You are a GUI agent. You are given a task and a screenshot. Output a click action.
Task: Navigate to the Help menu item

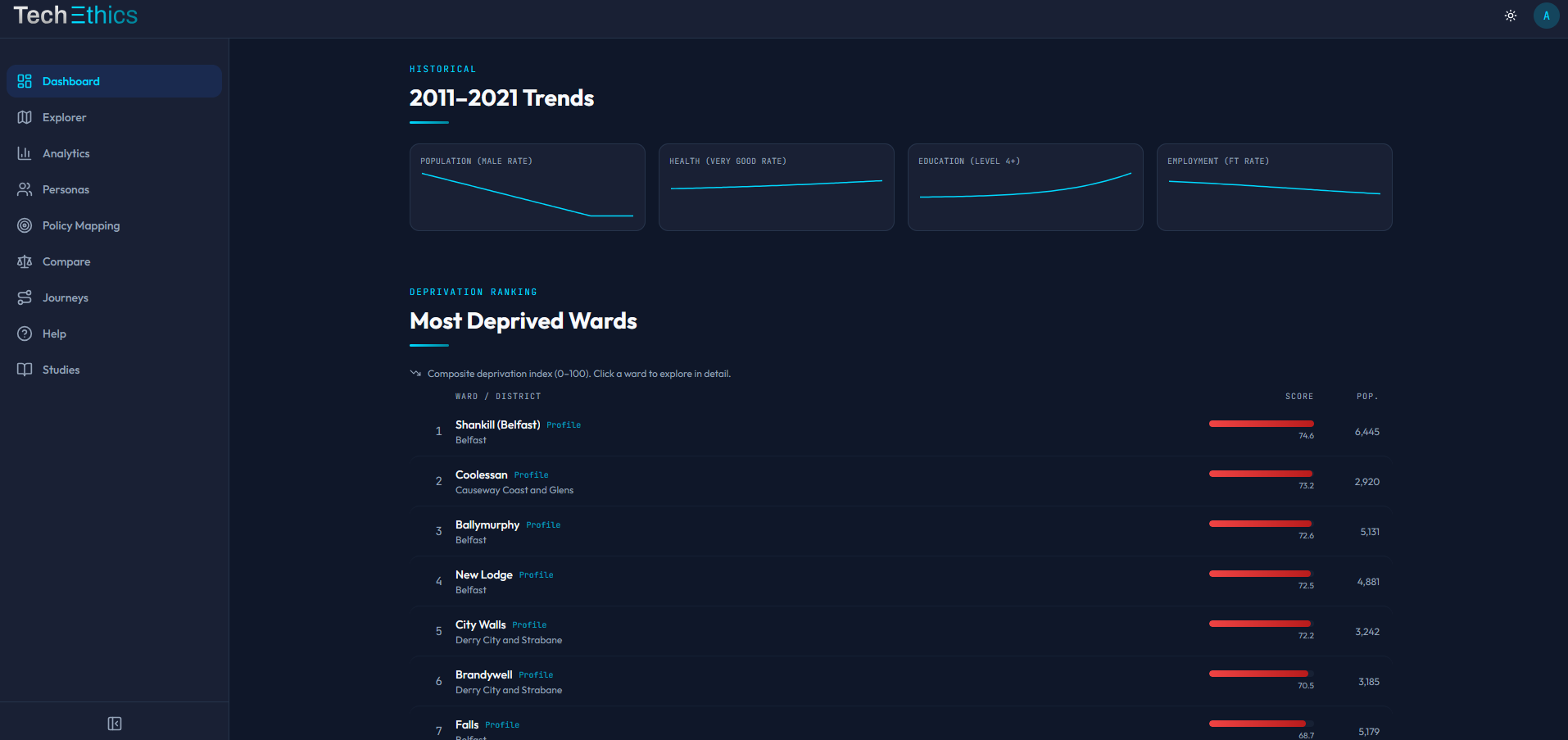click(54, 334)
